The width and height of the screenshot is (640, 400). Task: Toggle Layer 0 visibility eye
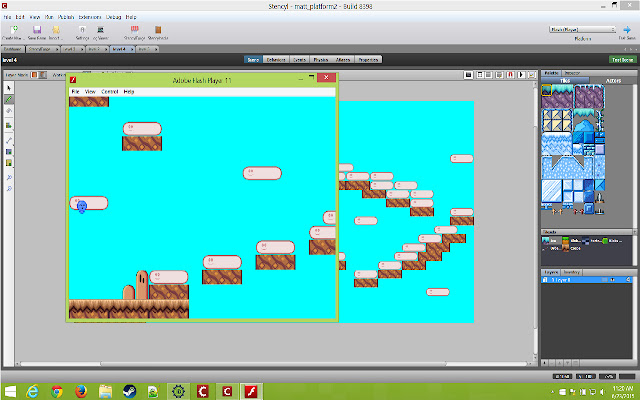click(612, 280)
